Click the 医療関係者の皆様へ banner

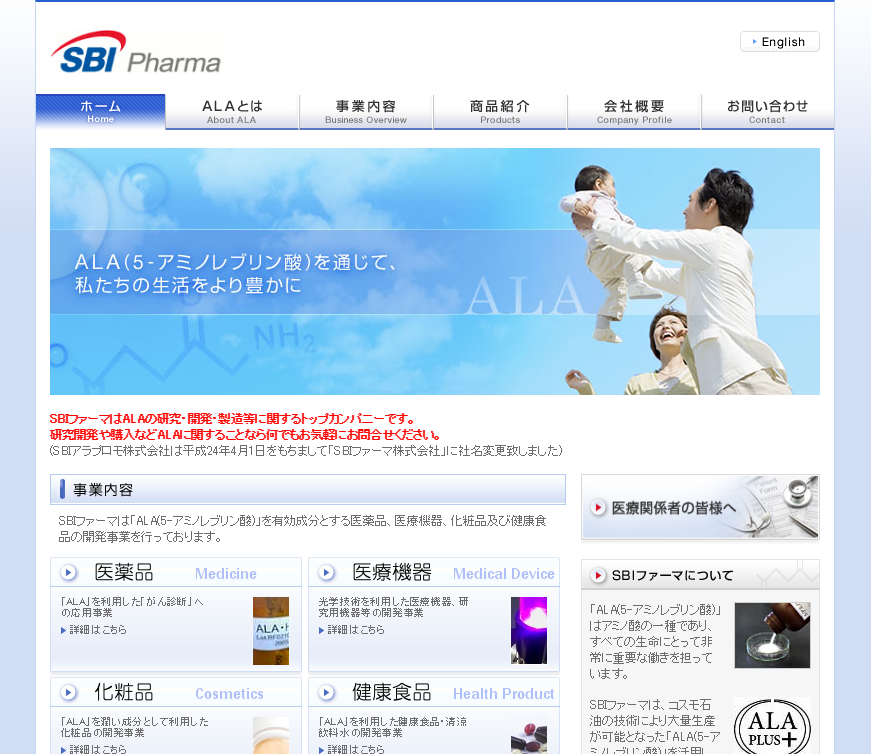pyautogui.click(x=700, y=507)
